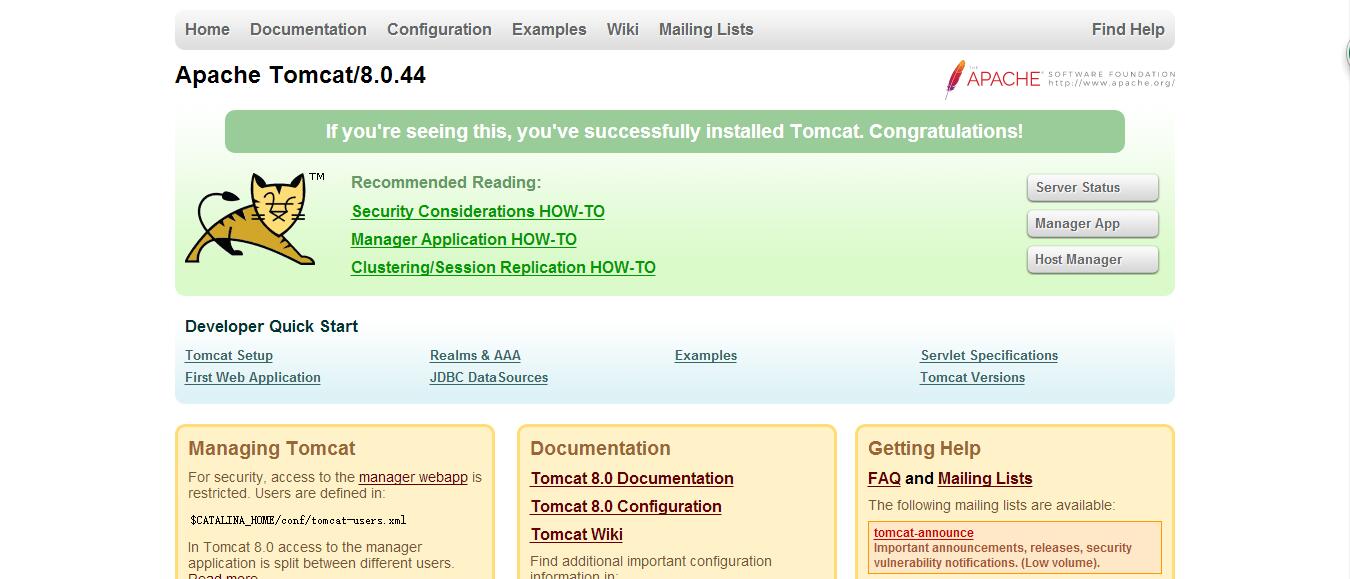1350x579 pixels.
Task: Click the Tomcat cat mascot image
Action: (255, 219)
